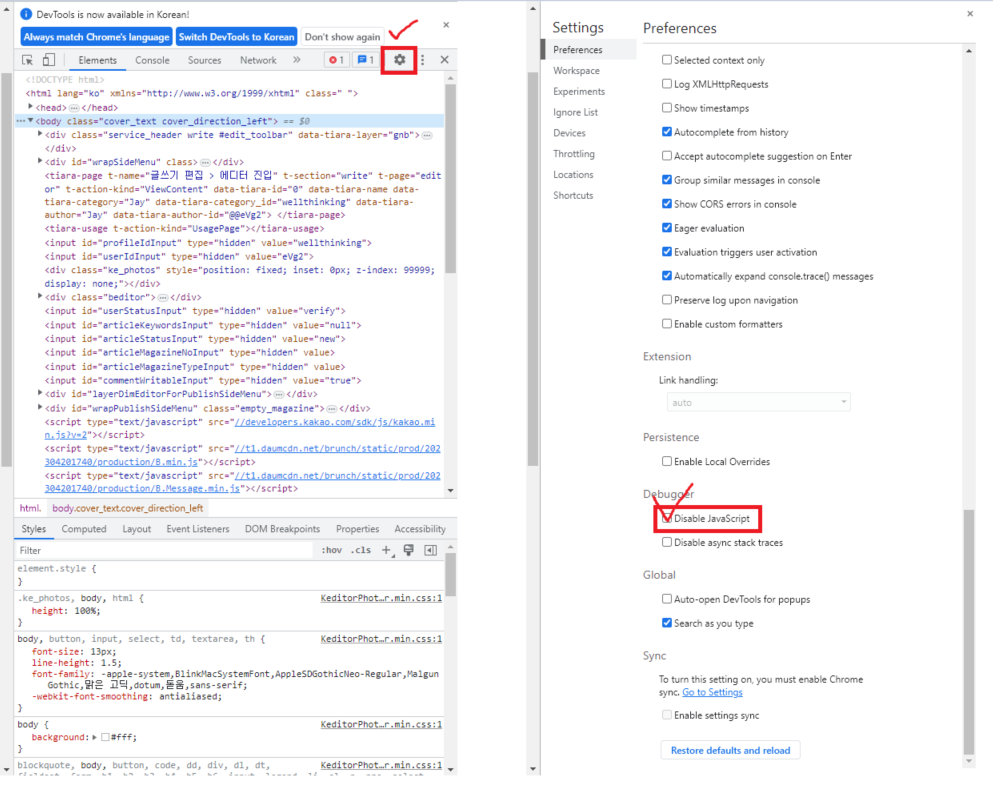Expand the ellipsis inside the head element
The height and width of the screenshot is (788, 993).
click(x=74, y=108)
